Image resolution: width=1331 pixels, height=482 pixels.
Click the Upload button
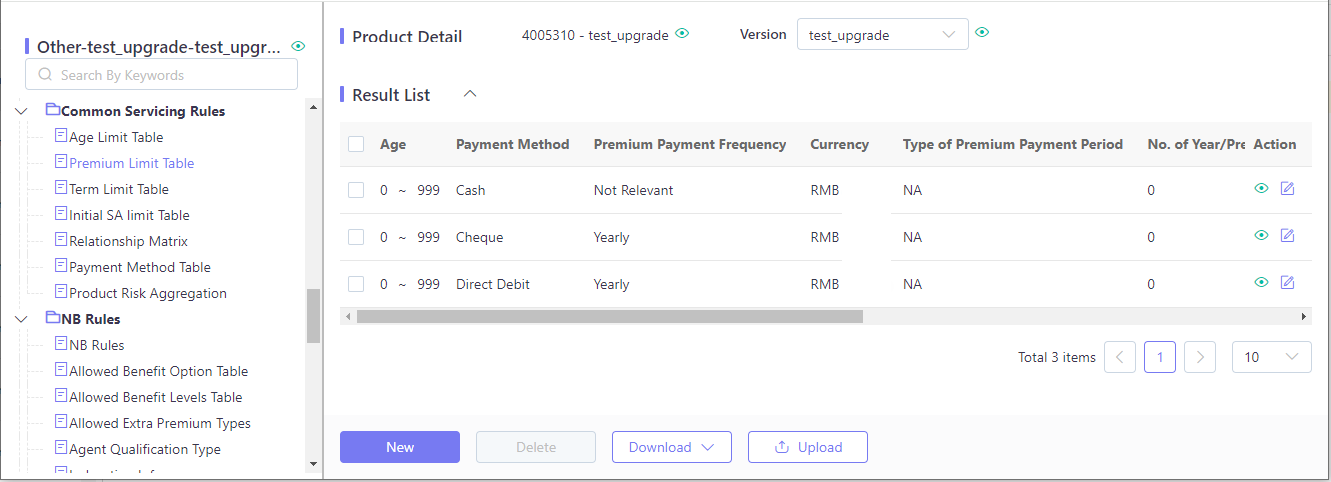point(808,447)
